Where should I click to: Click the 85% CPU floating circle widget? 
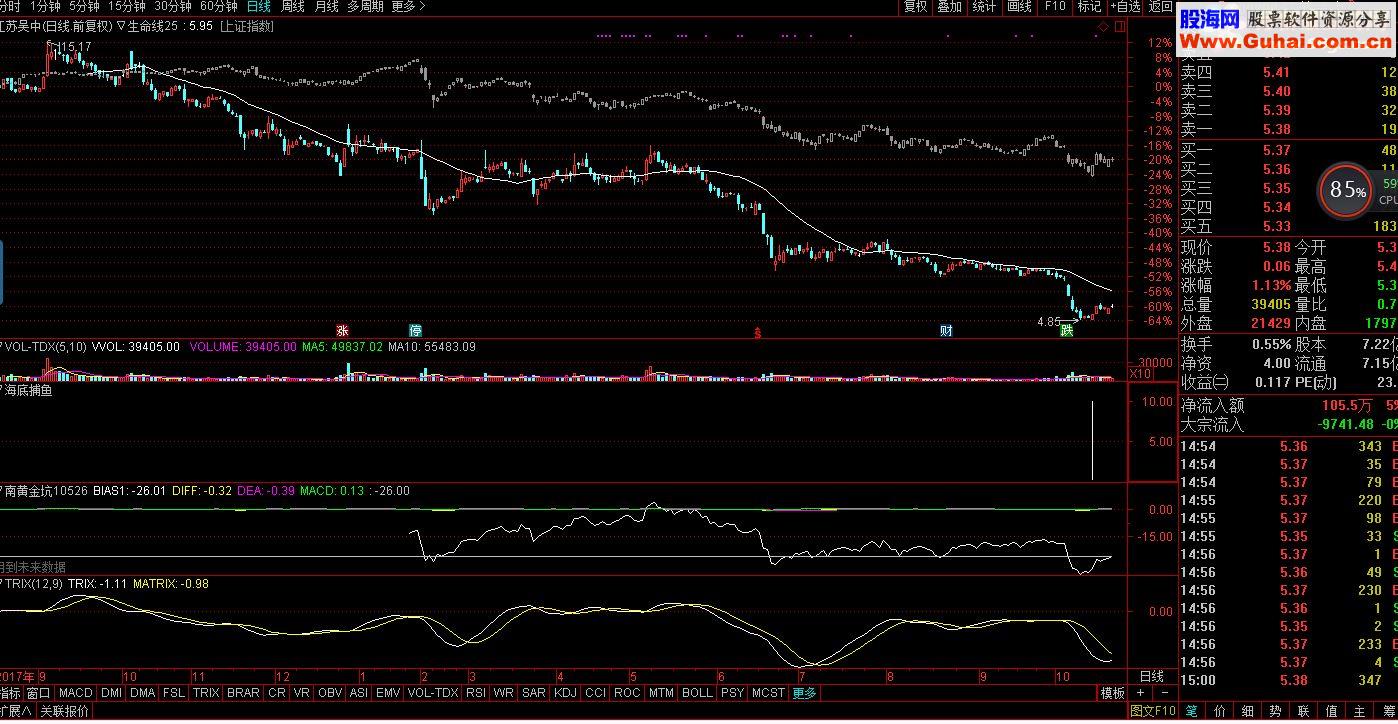tap(1345, 190)
